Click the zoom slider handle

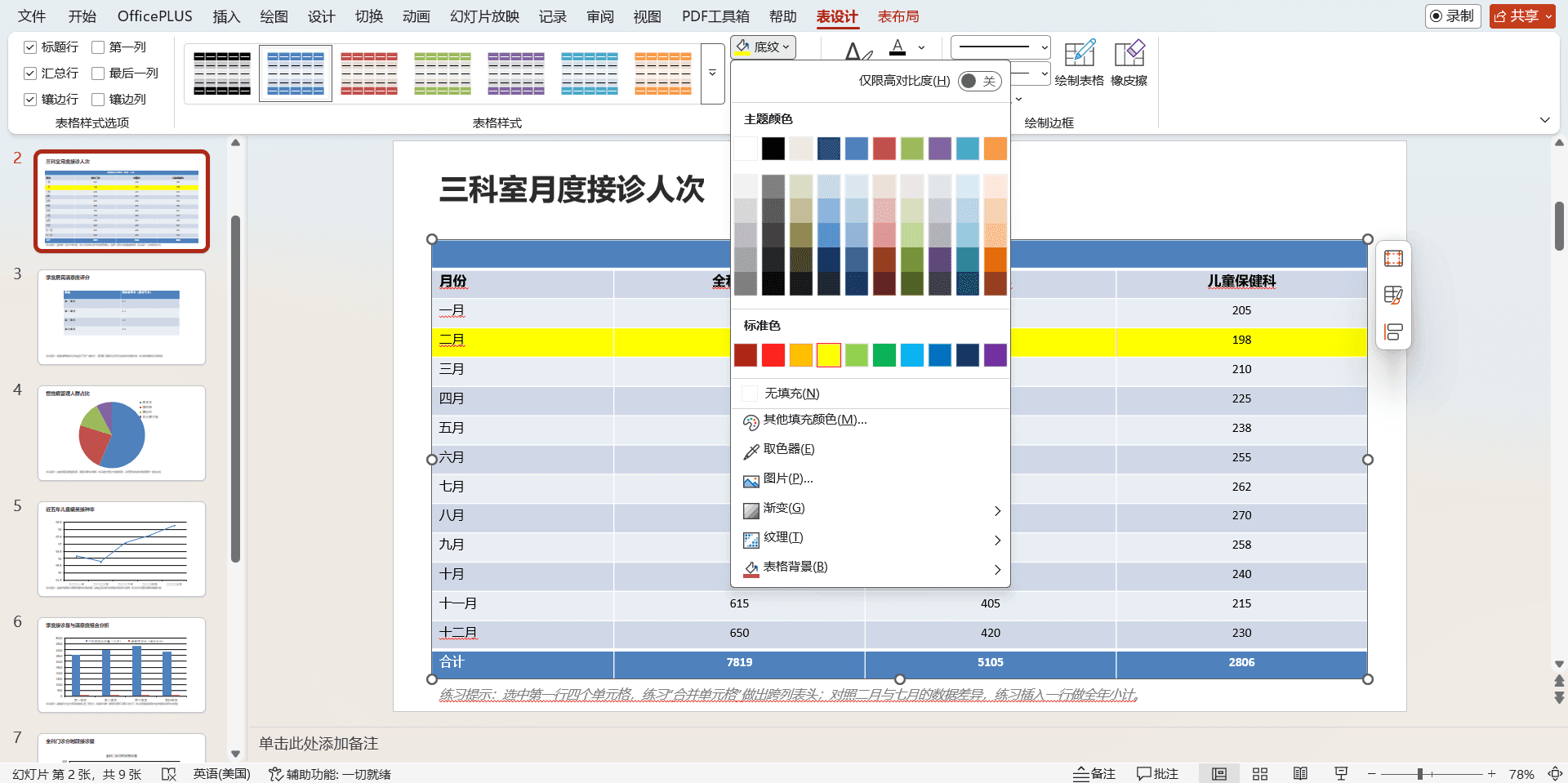click(1420, 774)
